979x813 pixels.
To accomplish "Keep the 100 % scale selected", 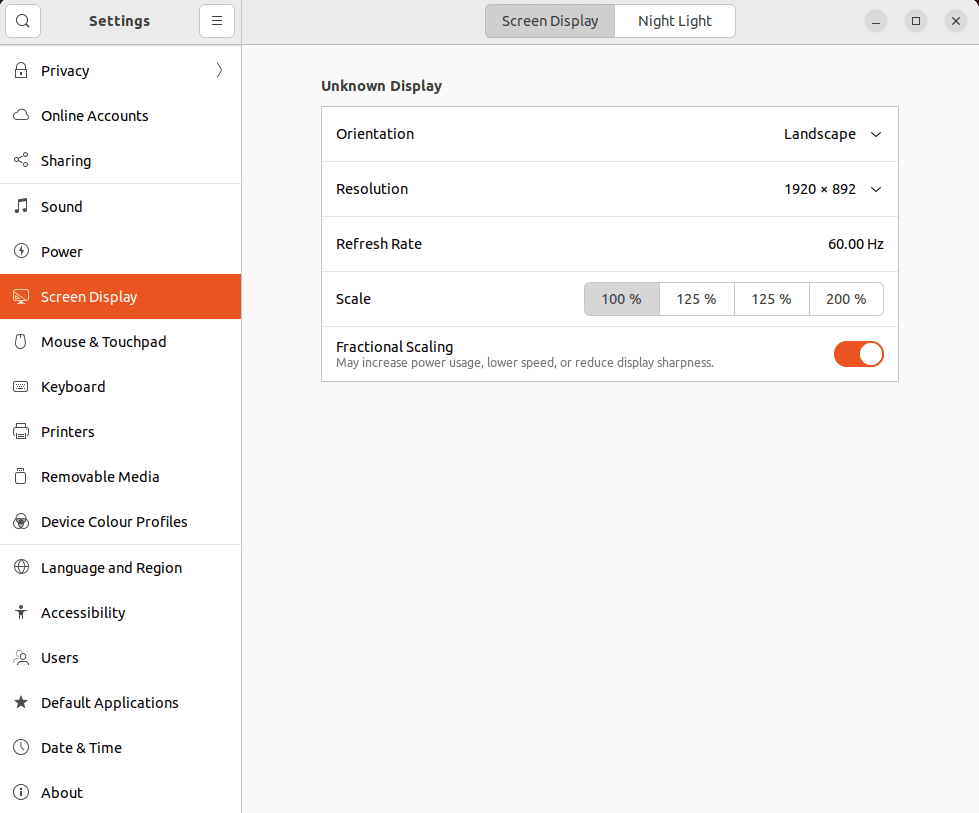I will (x=621, y=298).
